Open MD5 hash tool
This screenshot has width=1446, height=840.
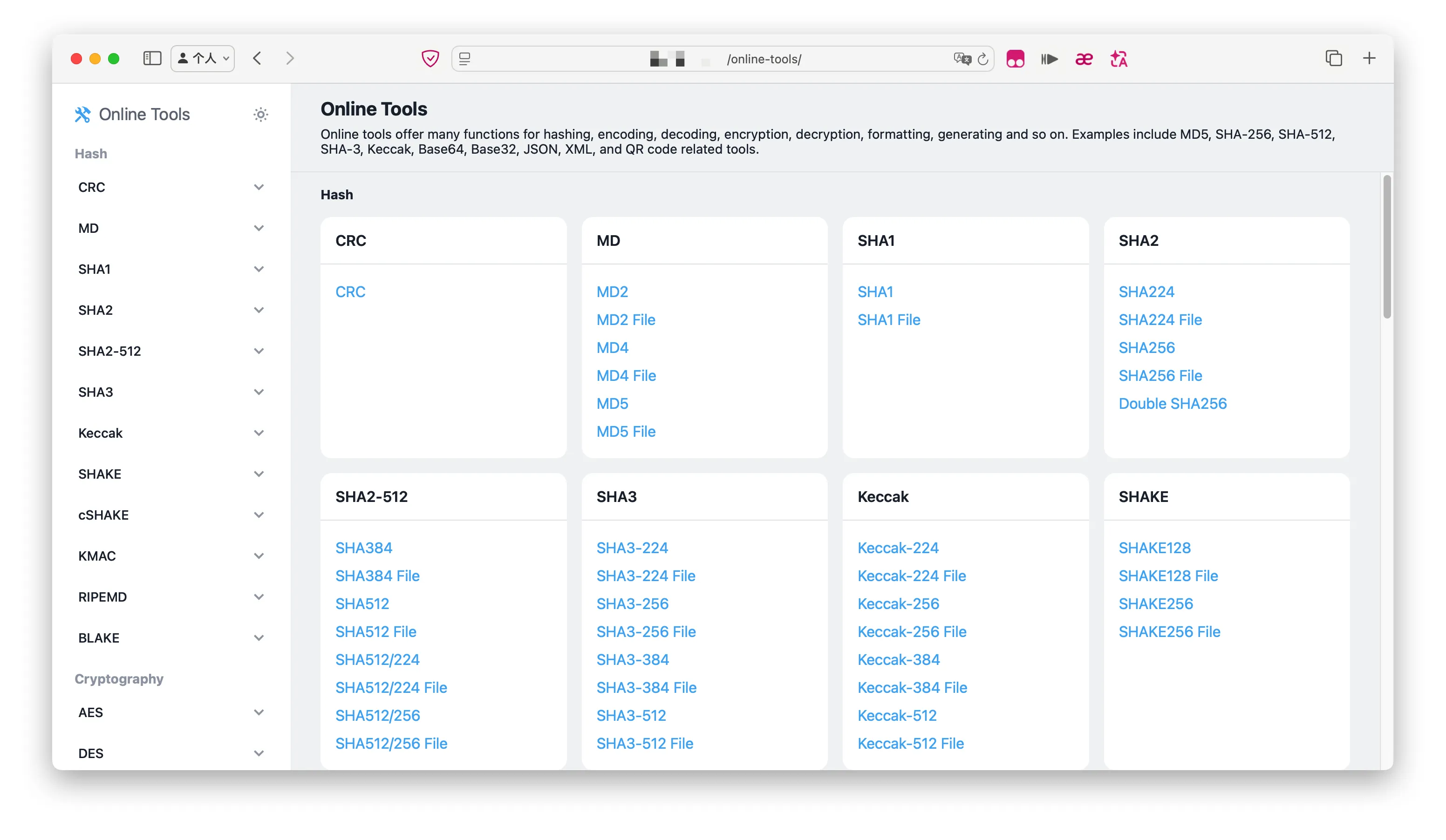(612, 404)
